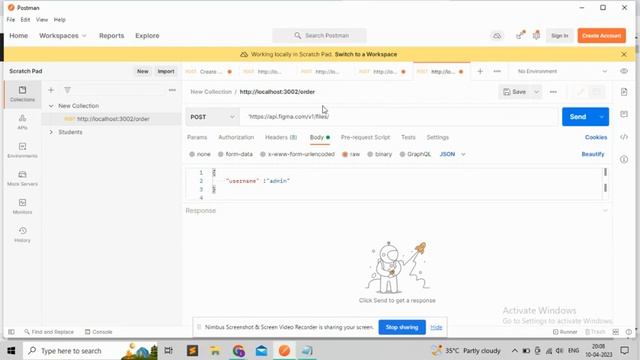Image resolution: width=640 pixels, height=360 pixels.
Task: Click Import in Scratch Pad header
Action: 166,71
